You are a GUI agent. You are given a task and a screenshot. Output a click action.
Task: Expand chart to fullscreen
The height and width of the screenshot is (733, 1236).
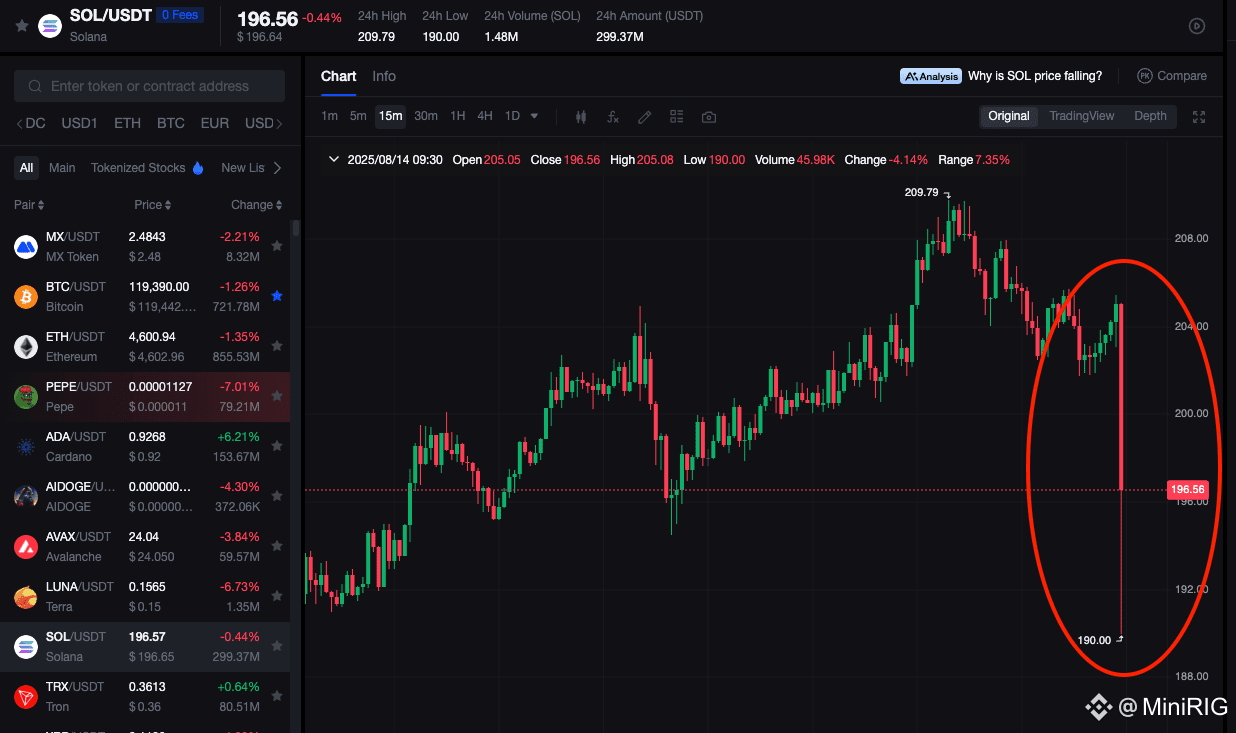1199,116
